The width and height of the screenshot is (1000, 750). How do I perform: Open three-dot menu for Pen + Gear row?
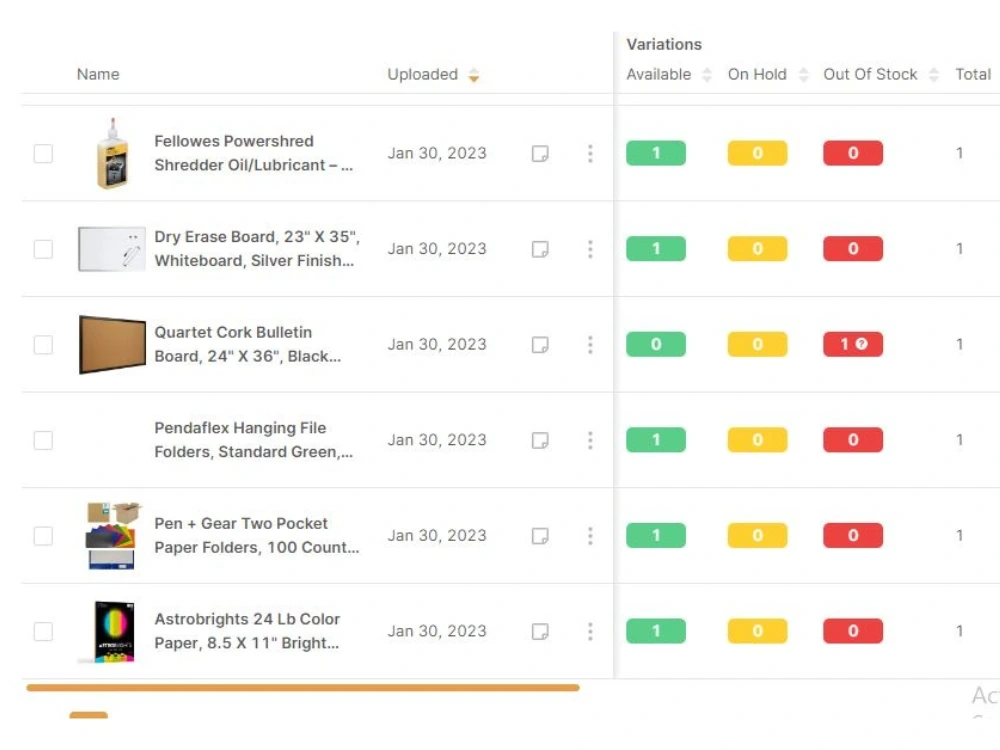coord(590,536)
